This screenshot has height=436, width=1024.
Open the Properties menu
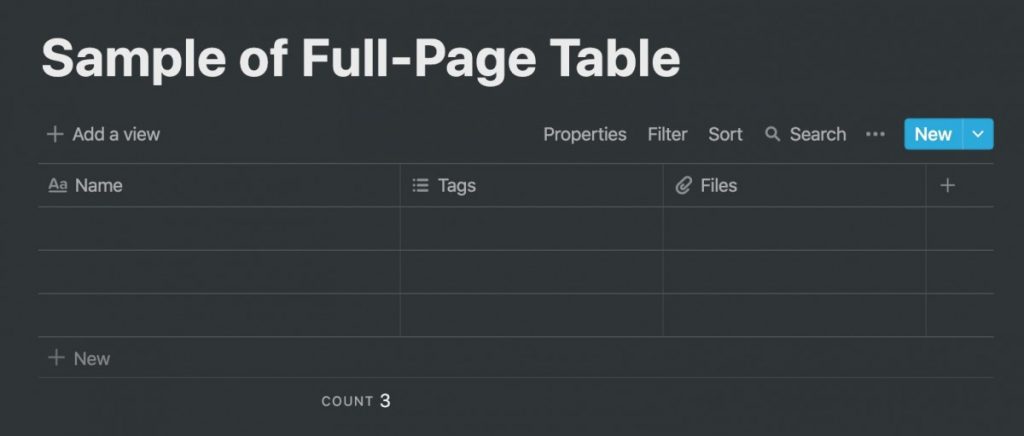(584, 134)
